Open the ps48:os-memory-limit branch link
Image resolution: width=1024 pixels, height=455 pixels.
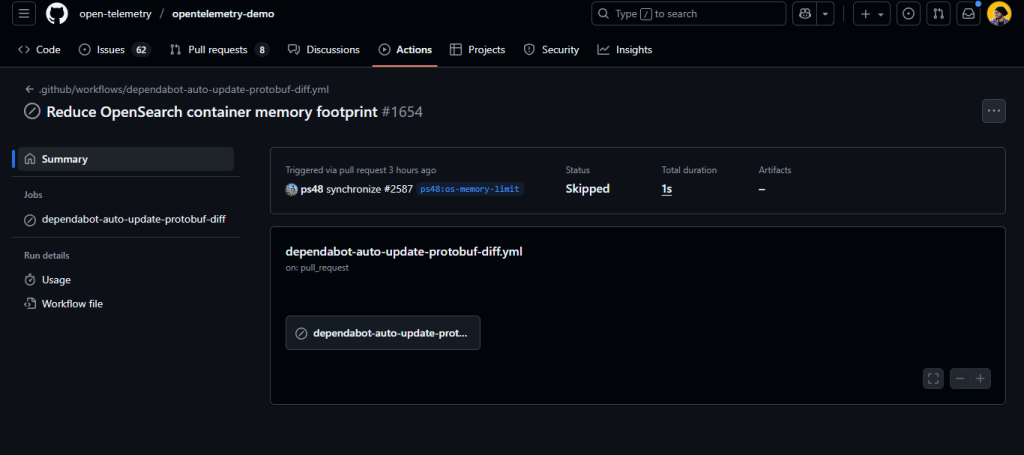(x=470, y=189)
